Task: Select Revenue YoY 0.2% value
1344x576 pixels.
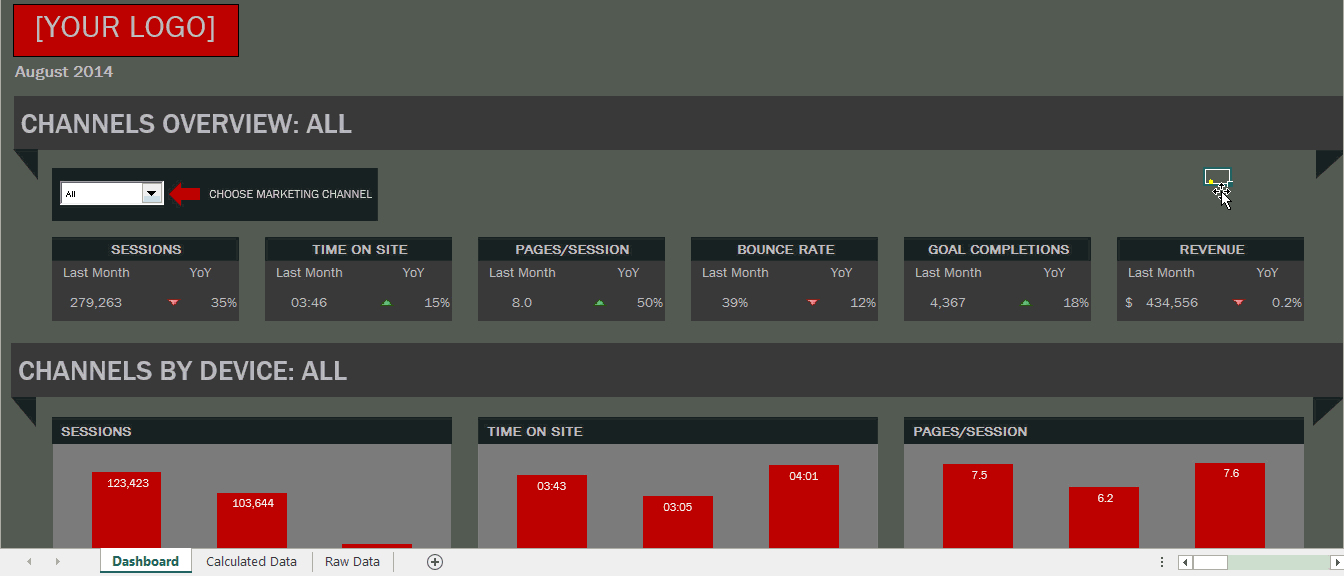Action: (x=1287, y=302)
